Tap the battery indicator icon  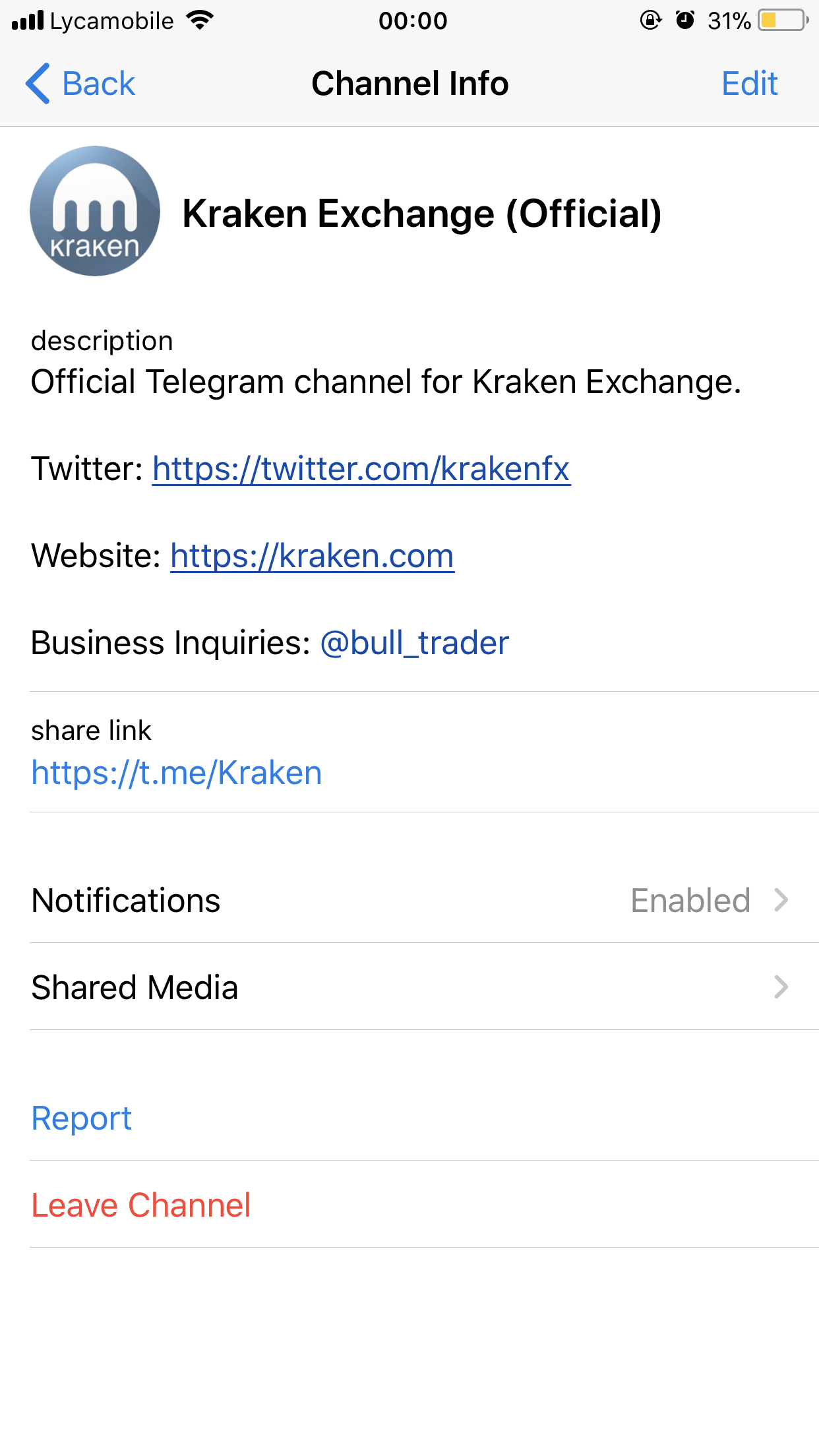pyautogui.click(x=783, y=20)
